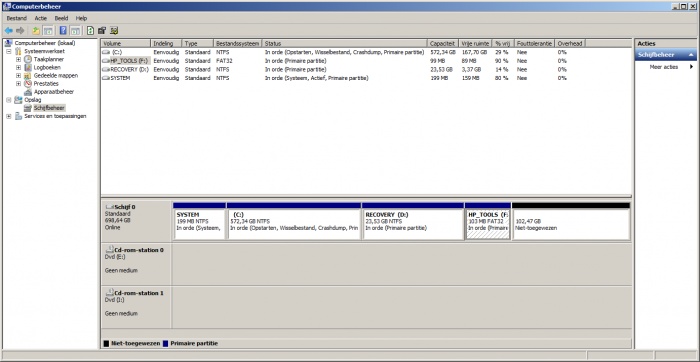700x362 pixels.
Task: Select the SYSTEM partition block in Schijf 0
Action: (x=199, y=224)
